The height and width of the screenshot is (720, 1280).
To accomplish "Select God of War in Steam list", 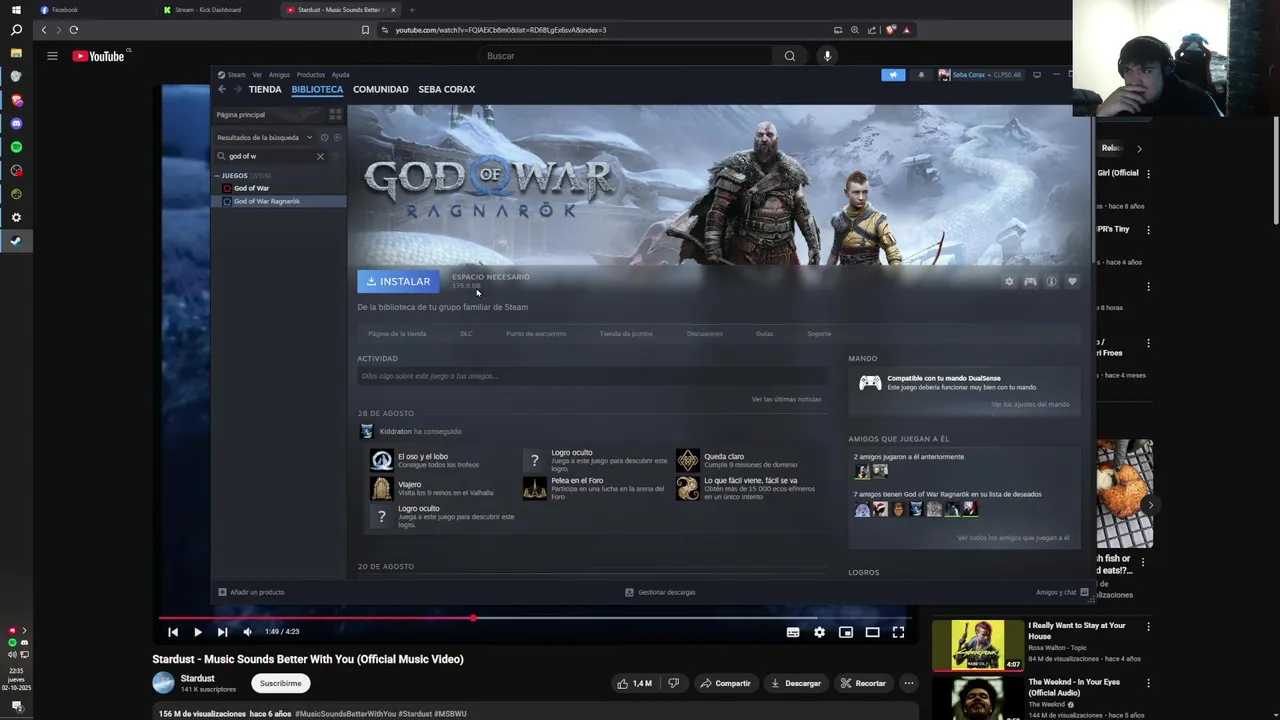I will [x=251, y=188].
